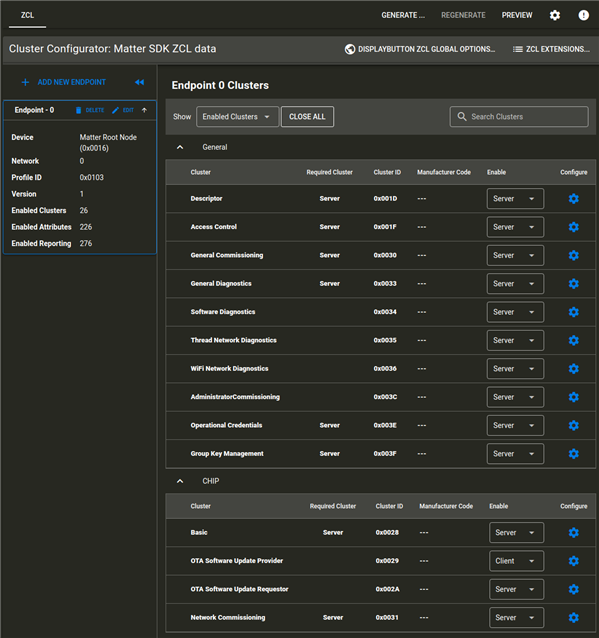Configure the Descriptor cluster gear icon
This screenshot has height=638, width=599.
[574, 199]
